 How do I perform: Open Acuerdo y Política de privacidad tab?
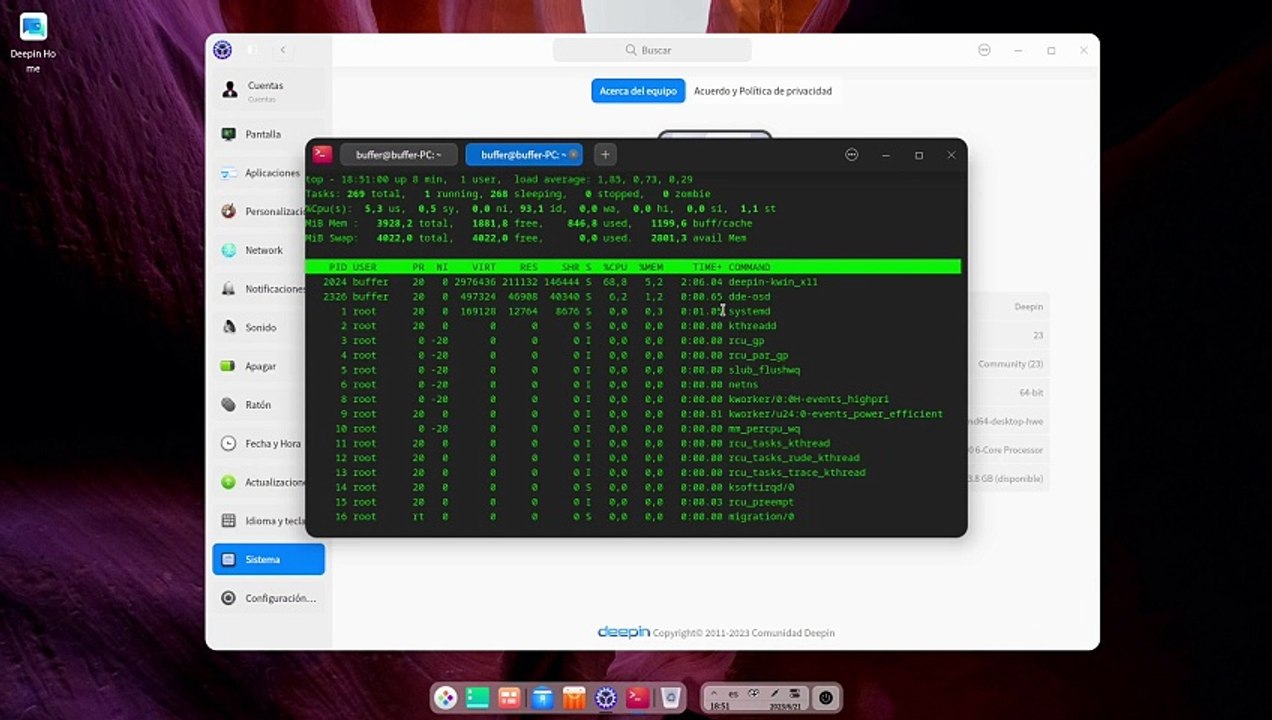[x=763, y=91]
